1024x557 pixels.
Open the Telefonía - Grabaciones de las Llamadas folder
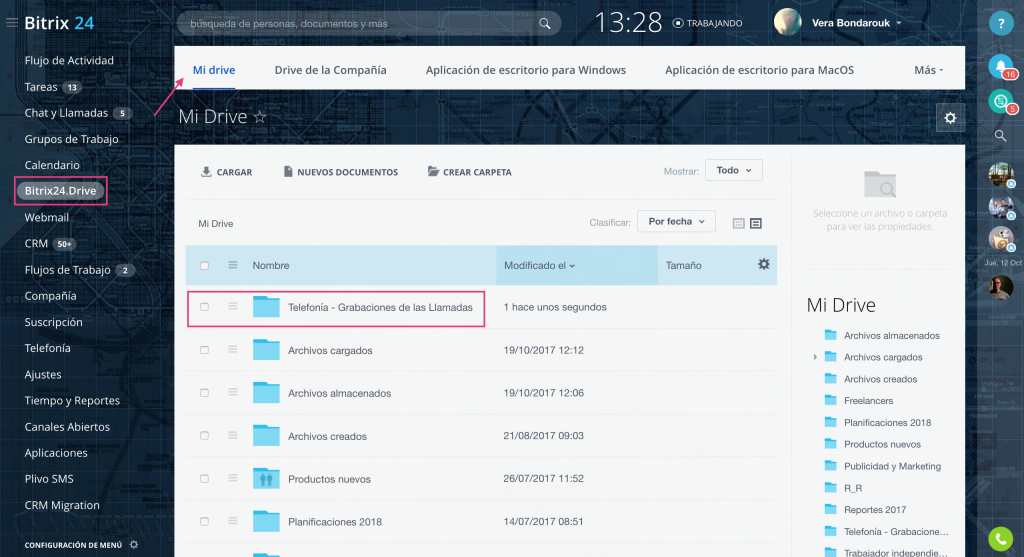click(x=380, y=307)
